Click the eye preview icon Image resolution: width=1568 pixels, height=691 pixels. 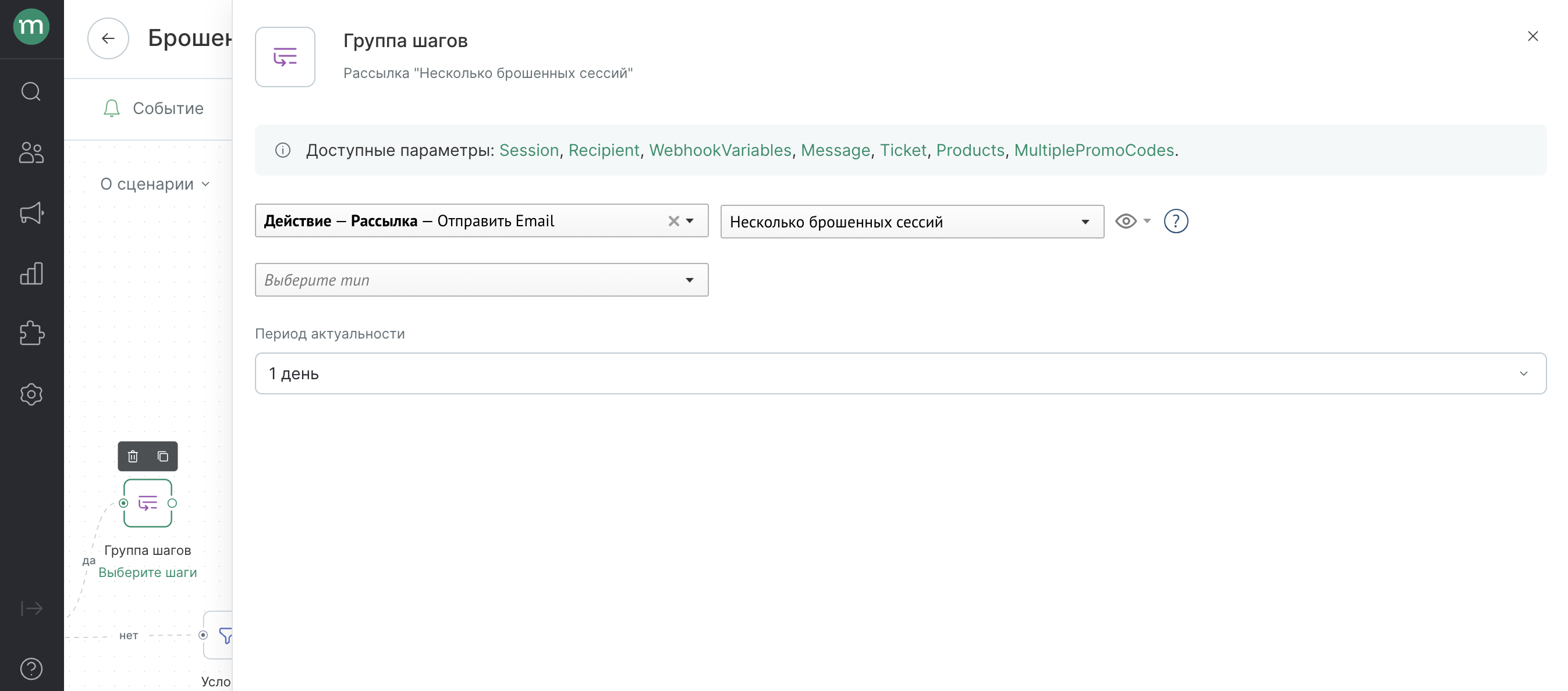(1126, 222)
